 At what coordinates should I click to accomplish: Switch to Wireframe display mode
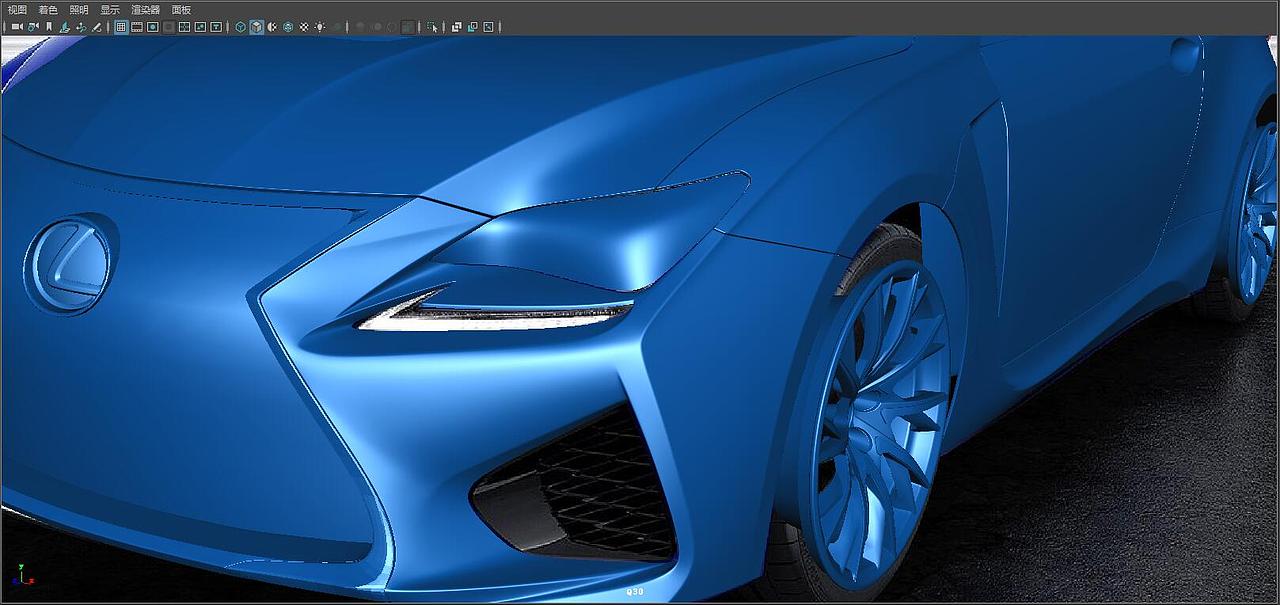pyautogui.click(x=241, y=27)
